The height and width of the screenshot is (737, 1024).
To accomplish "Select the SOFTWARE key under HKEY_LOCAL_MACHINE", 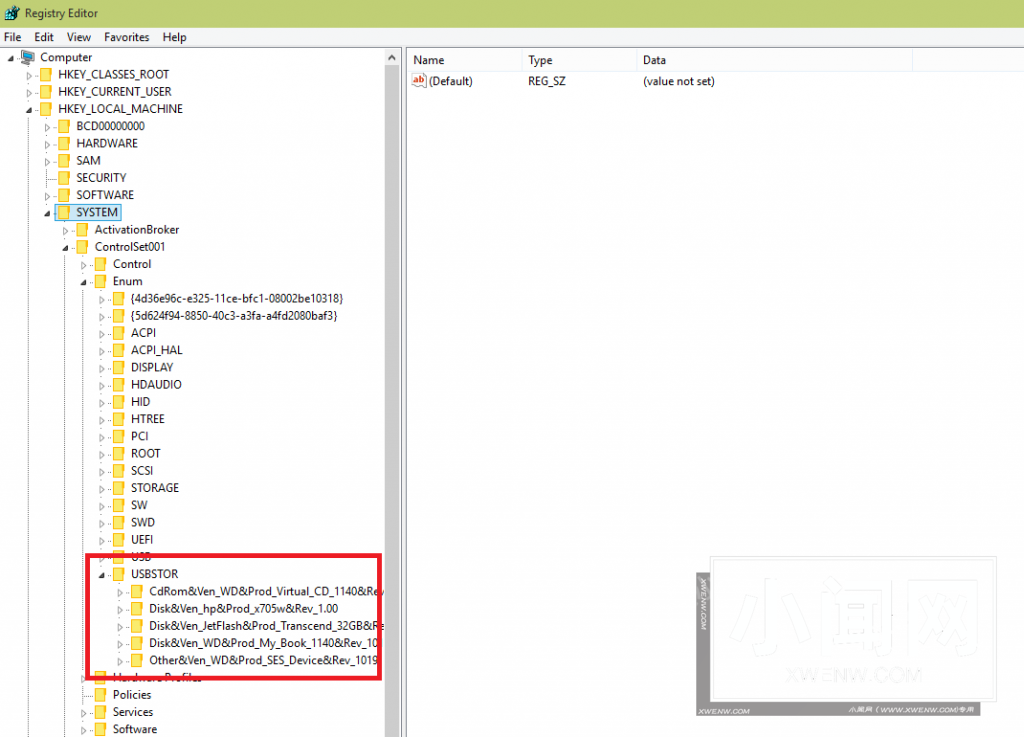I will 104,195.
